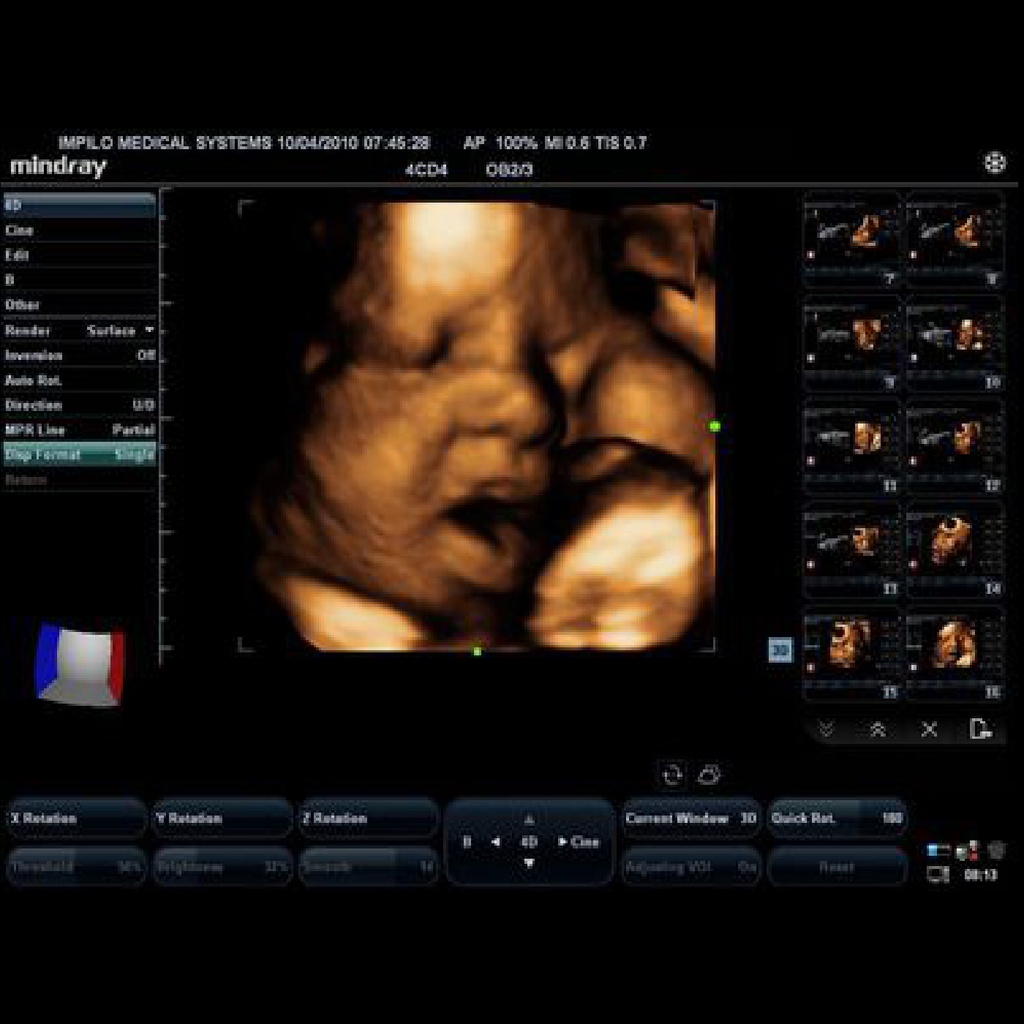Click the rotate/refresh icon below the image
The width and height of the screenshot is (1024, 1024).
673,774
